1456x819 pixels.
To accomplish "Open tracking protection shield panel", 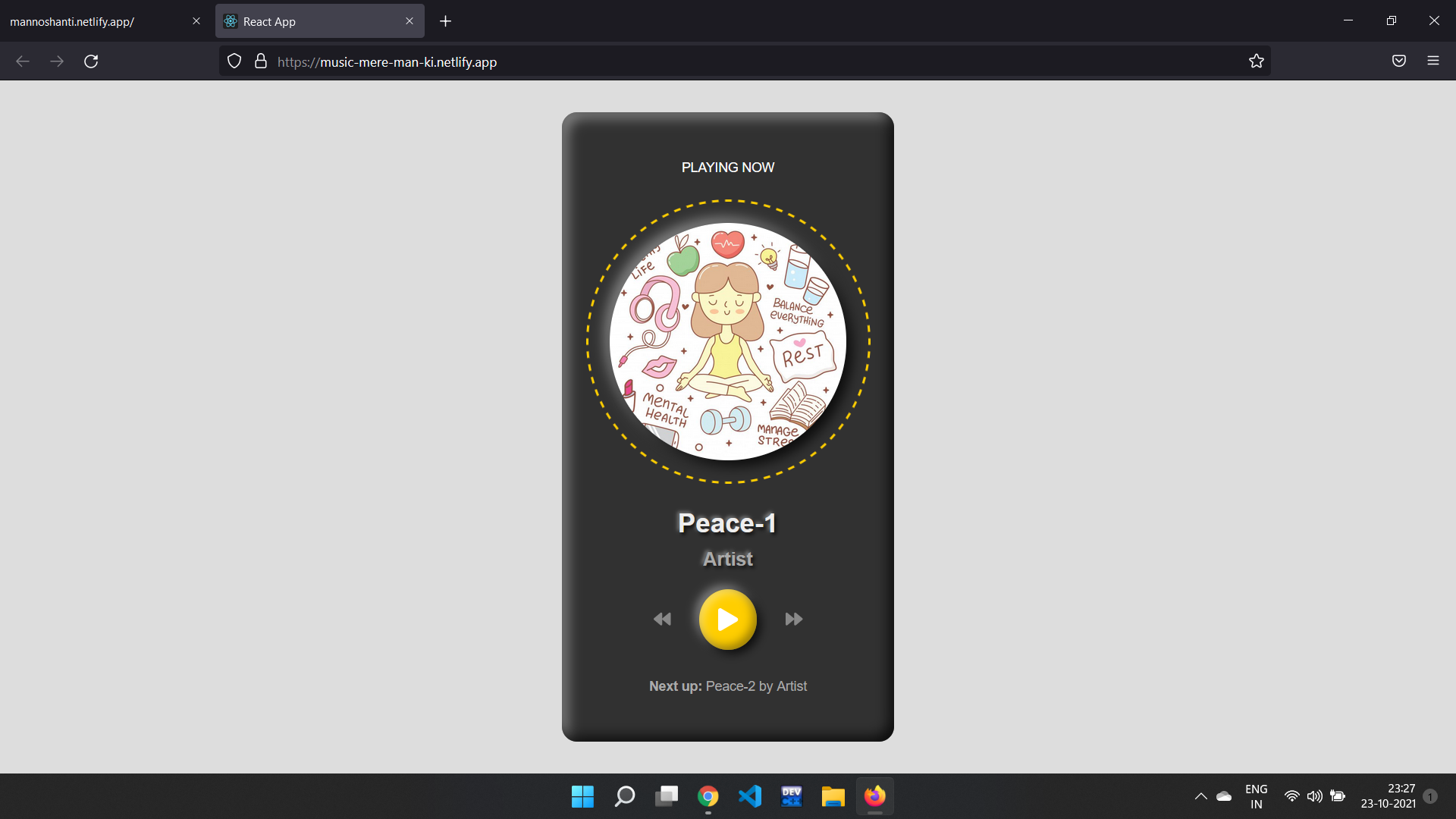I will tap(234, 61).
